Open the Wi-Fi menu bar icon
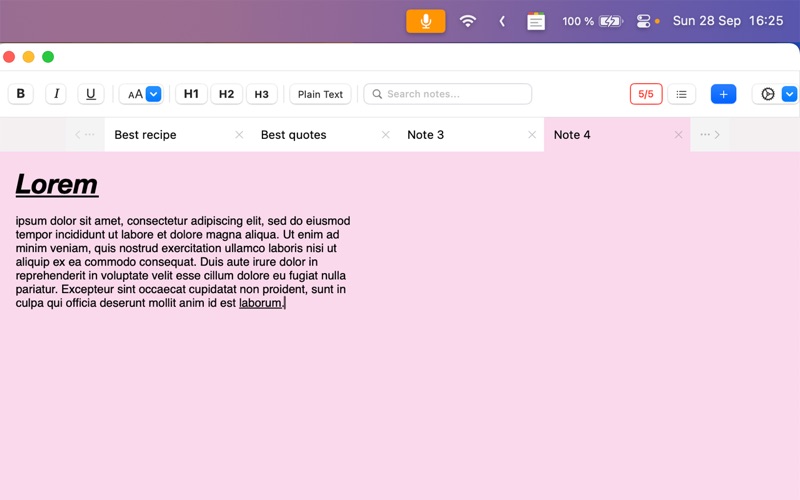 467,21
